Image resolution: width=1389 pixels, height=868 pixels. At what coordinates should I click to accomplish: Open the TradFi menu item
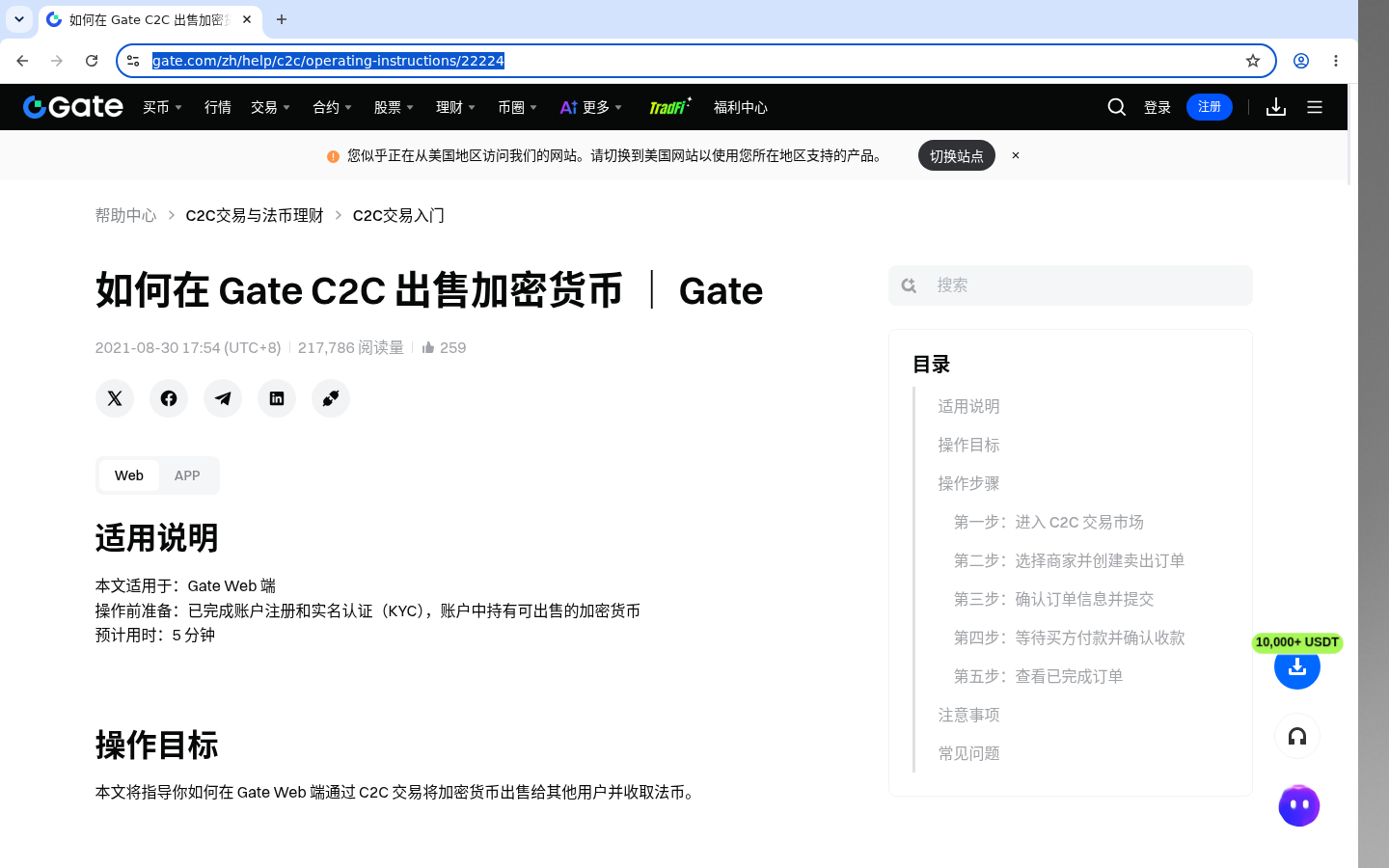(670, 106)
